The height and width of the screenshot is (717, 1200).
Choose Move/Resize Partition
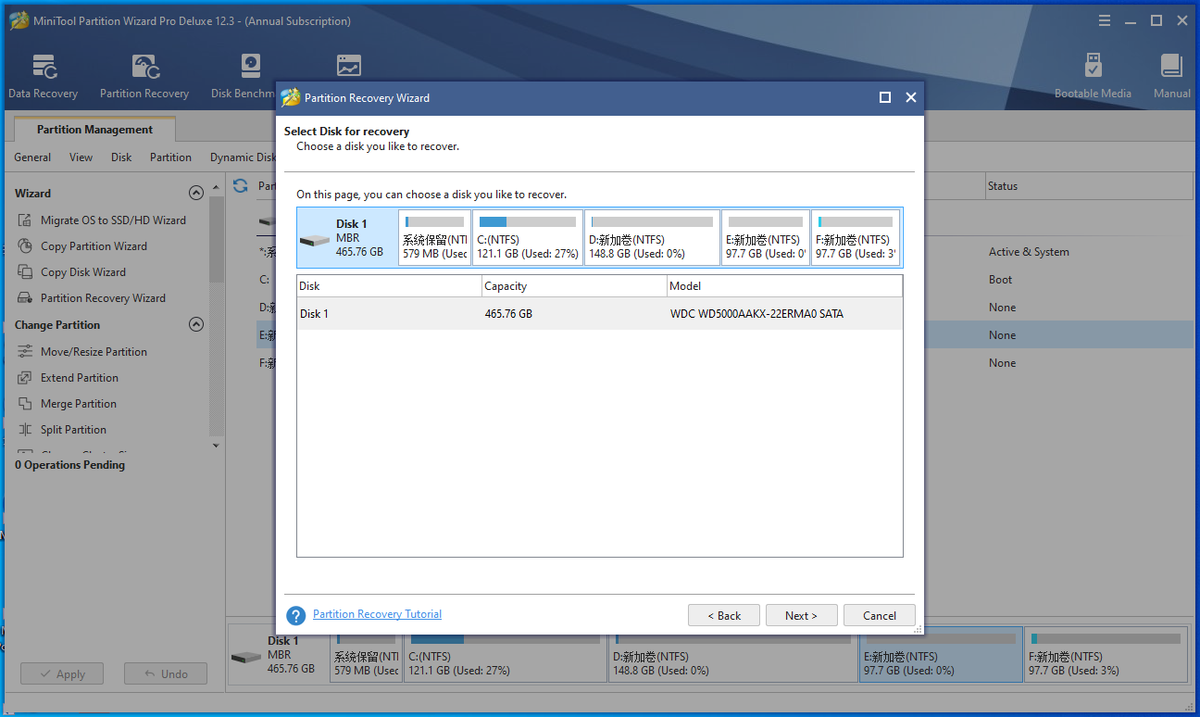point(94,351)
